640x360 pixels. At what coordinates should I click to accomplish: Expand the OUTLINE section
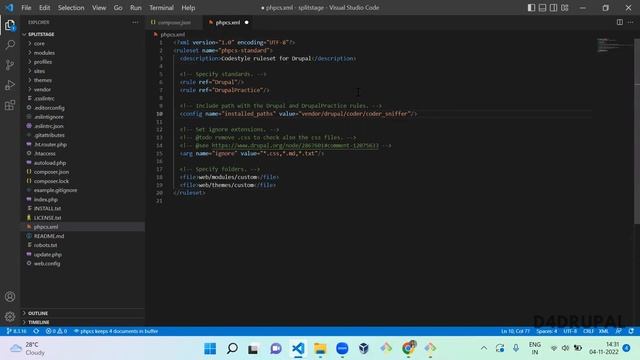pyautogui.click(x=82, y=313)
